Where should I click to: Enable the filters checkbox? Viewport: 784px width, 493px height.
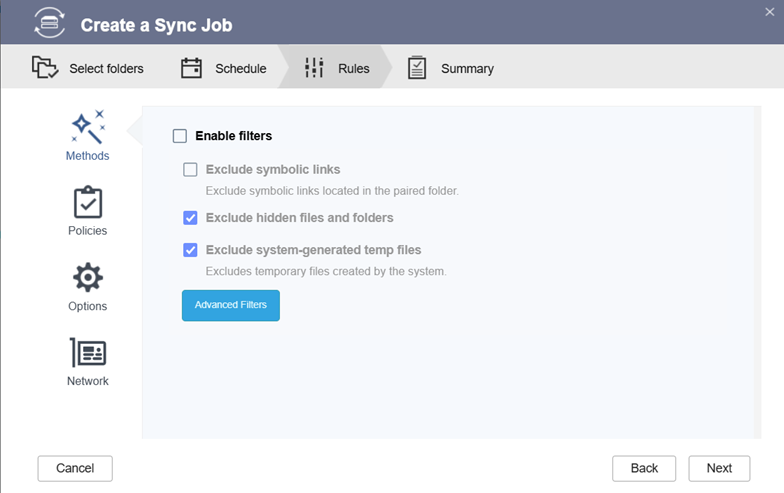pos(180,136)
